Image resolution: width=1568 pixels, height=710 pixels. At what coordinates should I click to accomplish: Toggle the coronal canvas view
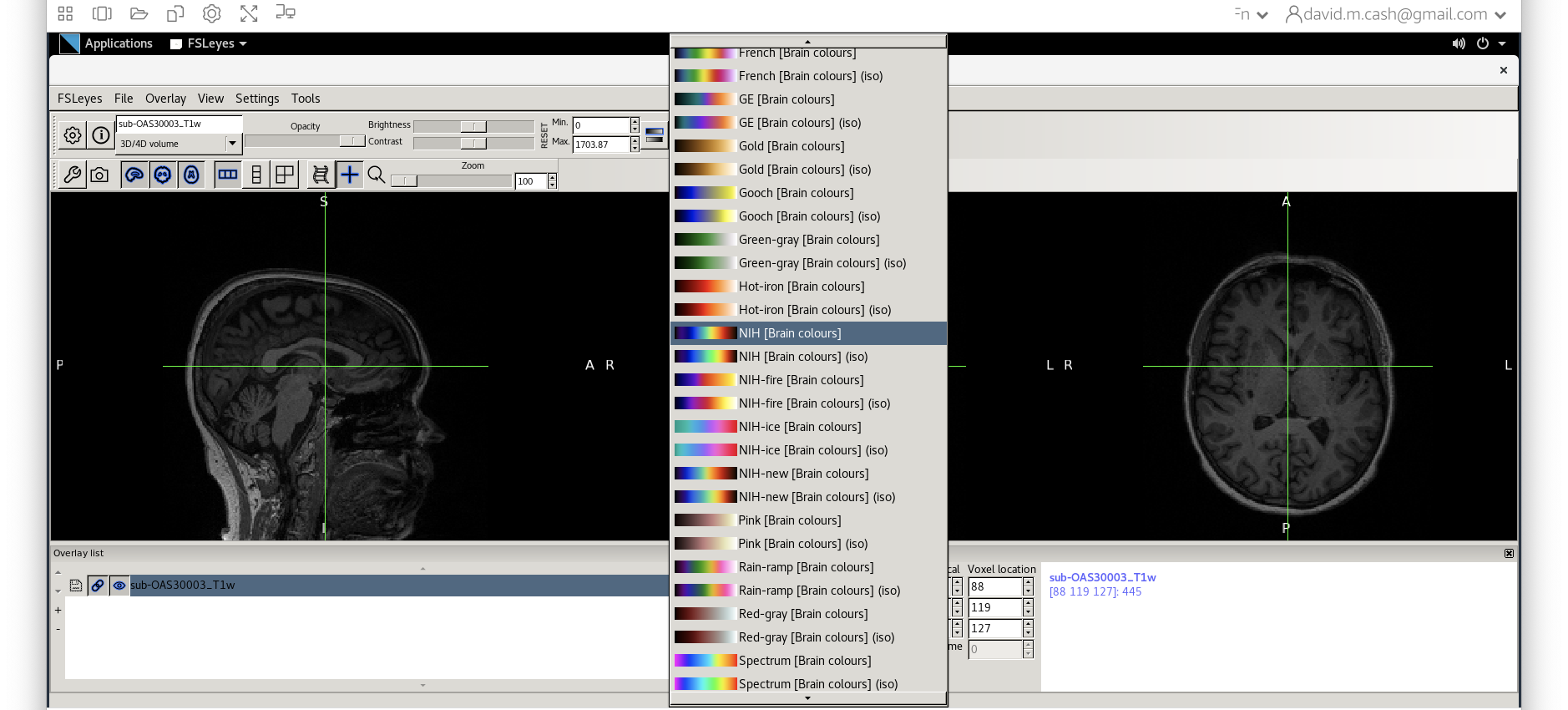pos(163,175)
